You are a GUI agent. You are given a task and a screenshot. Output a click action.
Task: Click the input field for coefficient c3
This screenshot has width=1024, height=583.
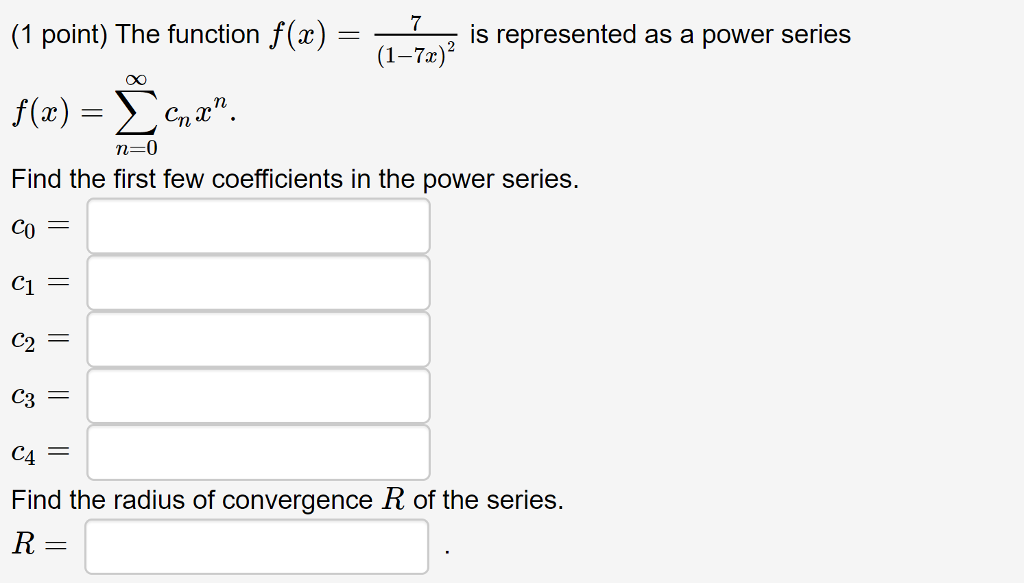pyautogui.click(x=258, y=394)
